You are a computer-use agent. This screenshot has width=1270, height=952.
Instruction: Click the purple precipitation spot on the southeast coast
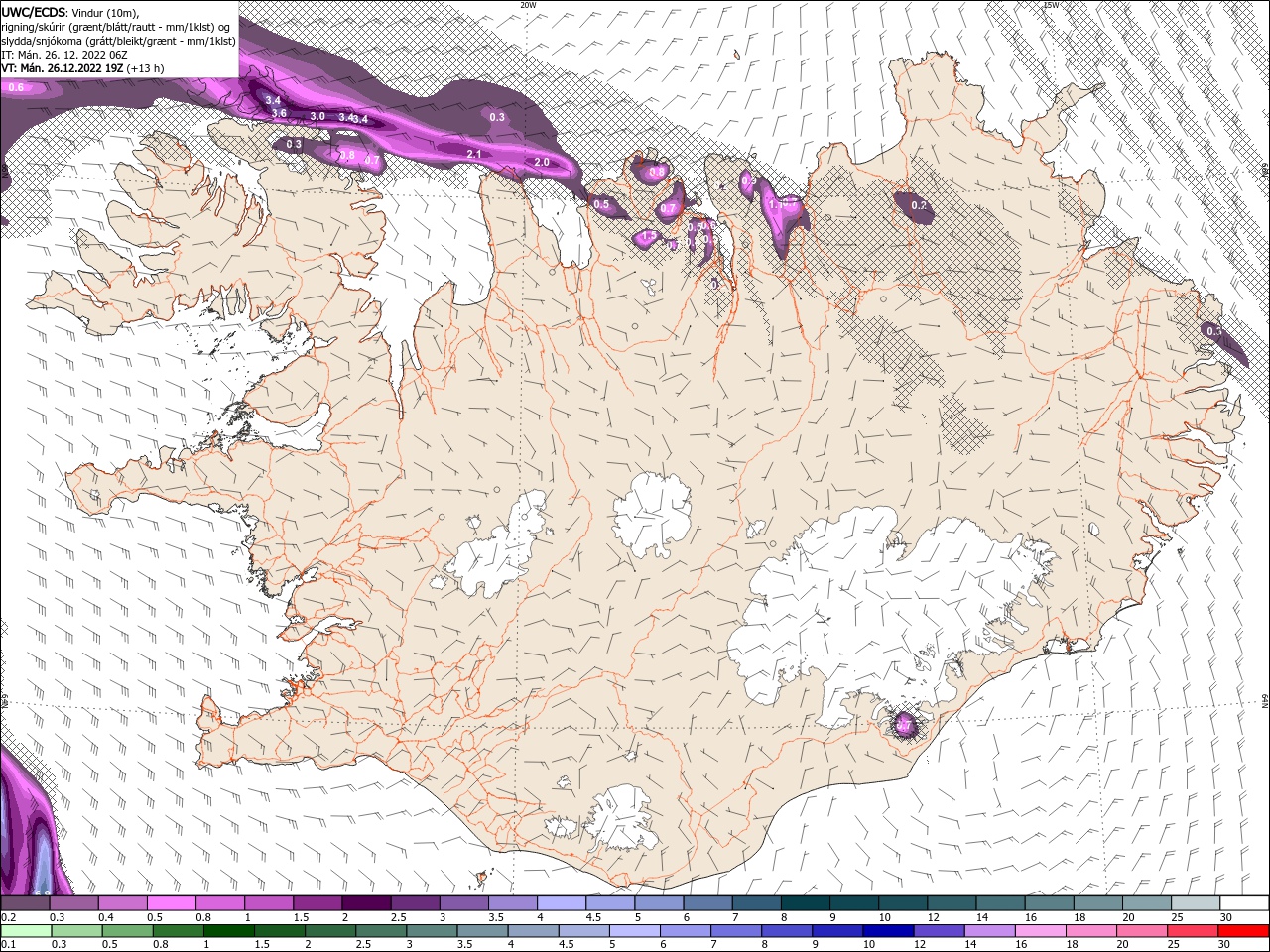point(904,724)
